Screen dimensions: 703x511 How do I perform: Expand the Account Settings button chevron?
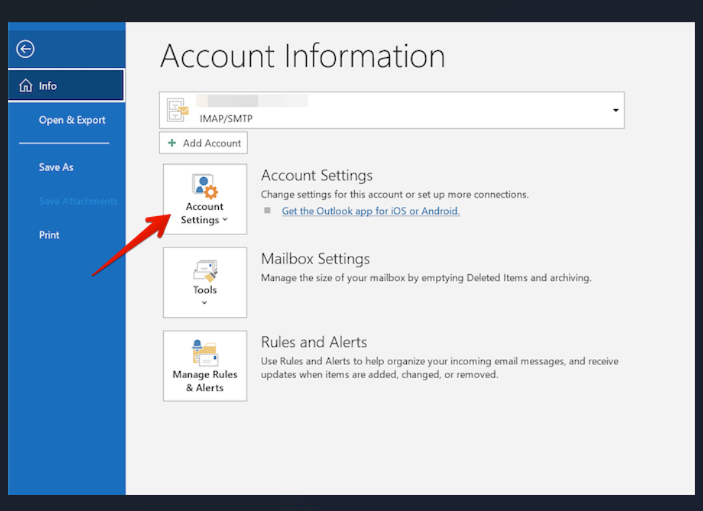[225, 220]
